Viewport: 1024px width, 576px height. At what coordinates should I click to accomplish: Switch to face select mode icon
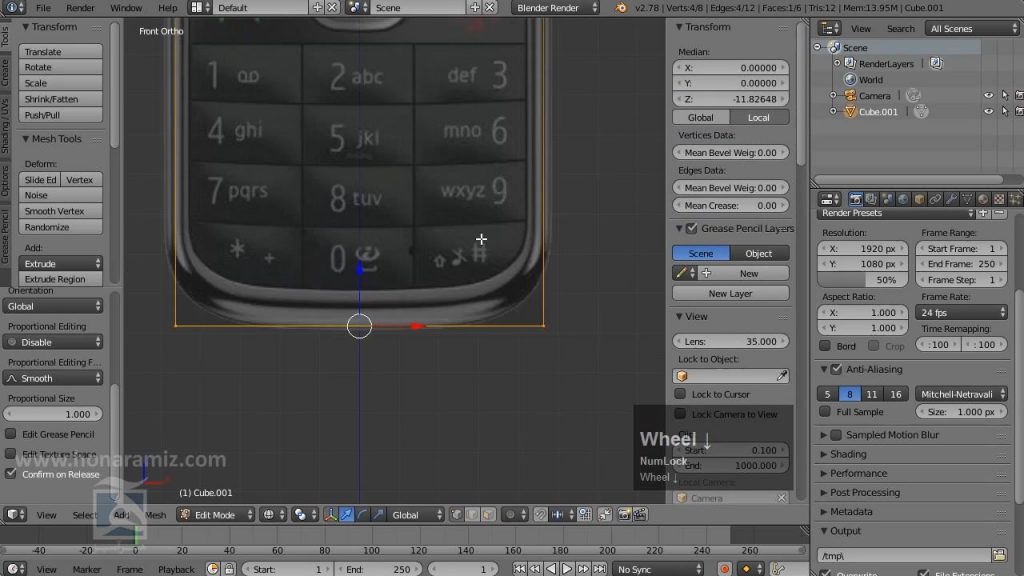(488, 515)
